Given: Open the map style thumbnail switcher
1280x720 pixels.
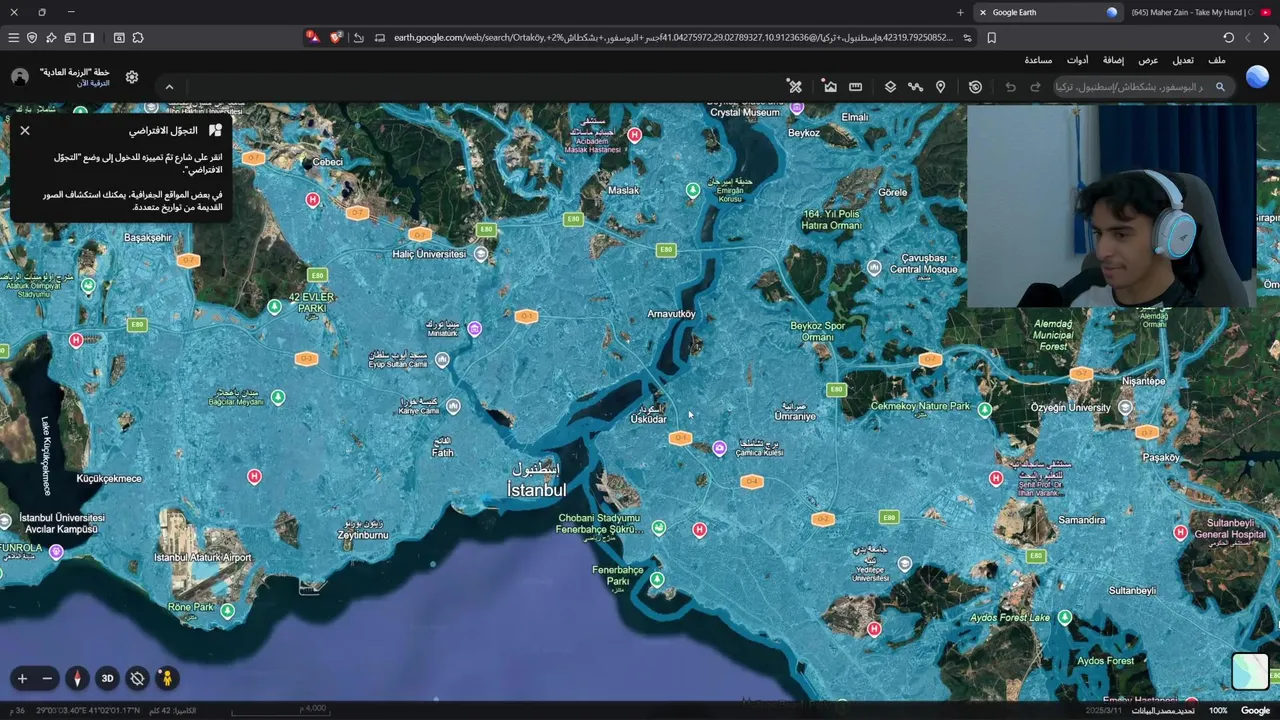Looking at the screenshot, I should pyautogui.click(x=1250, y=671).
